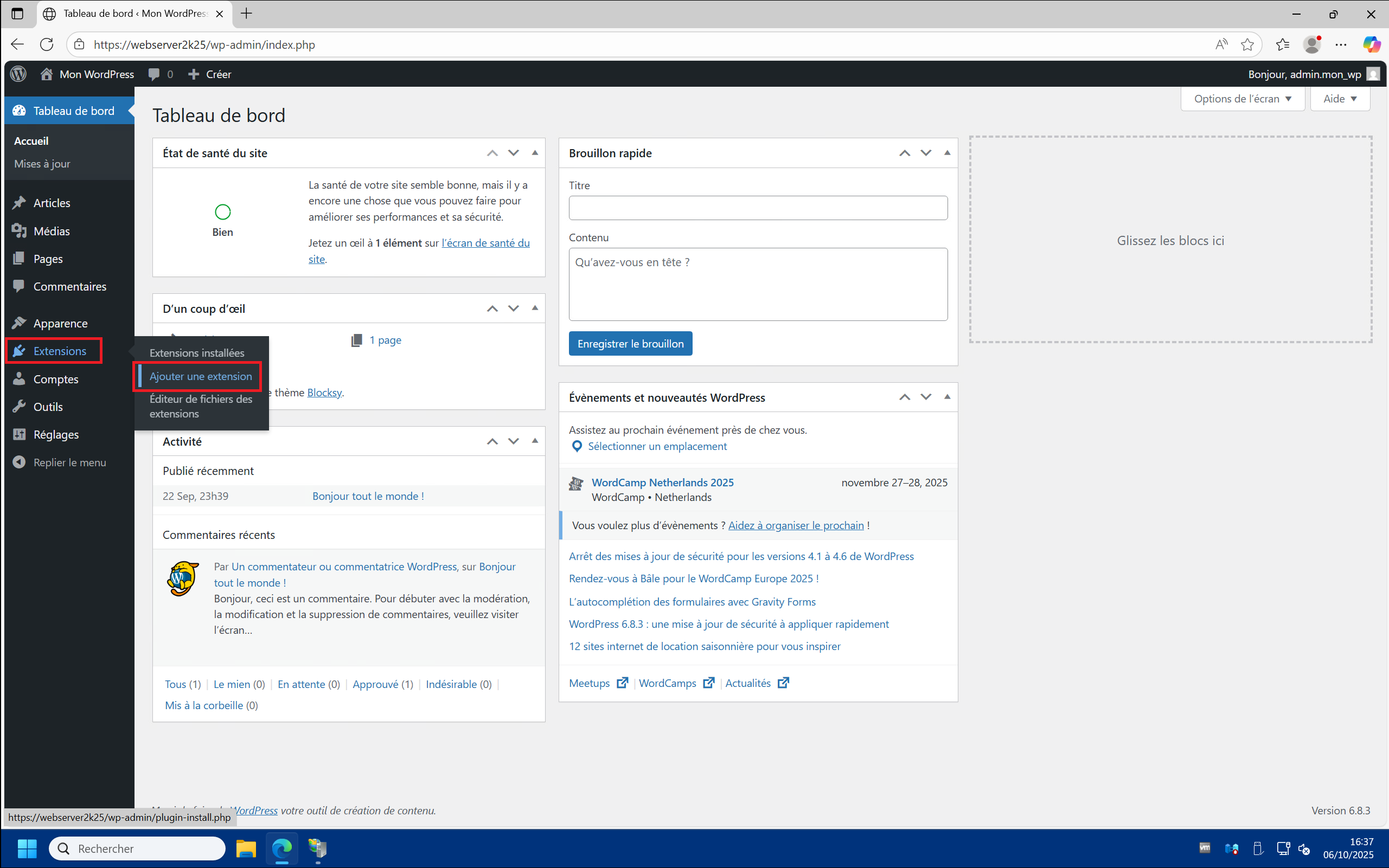The width and height of the screenshot is (1389, 868).
Task: Toggle the Brouillon rapide panel
Action: tap(947, 153)
